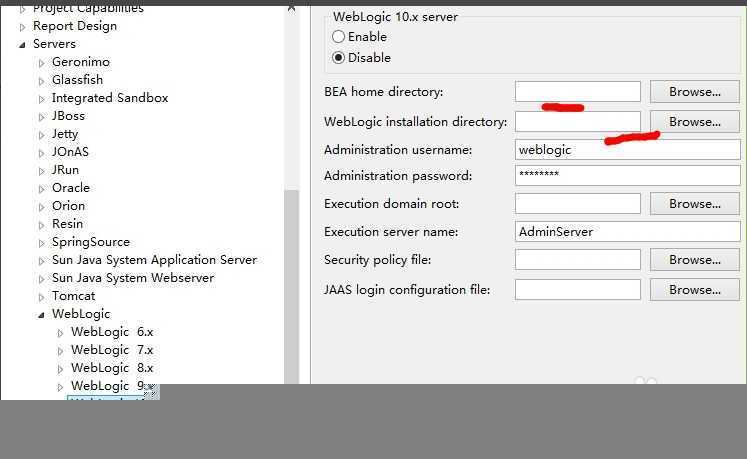This screenshot has width=747, height=459.
Task: Select Integrated Sandbox tree item
Action: (x=110, y=98)
